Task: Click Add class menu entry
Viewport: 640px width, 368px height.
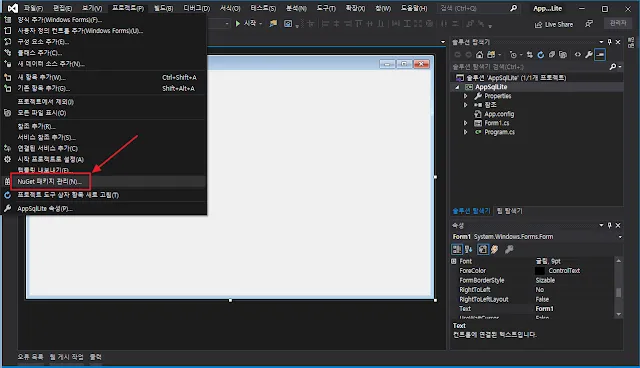Action: (40, 53)
